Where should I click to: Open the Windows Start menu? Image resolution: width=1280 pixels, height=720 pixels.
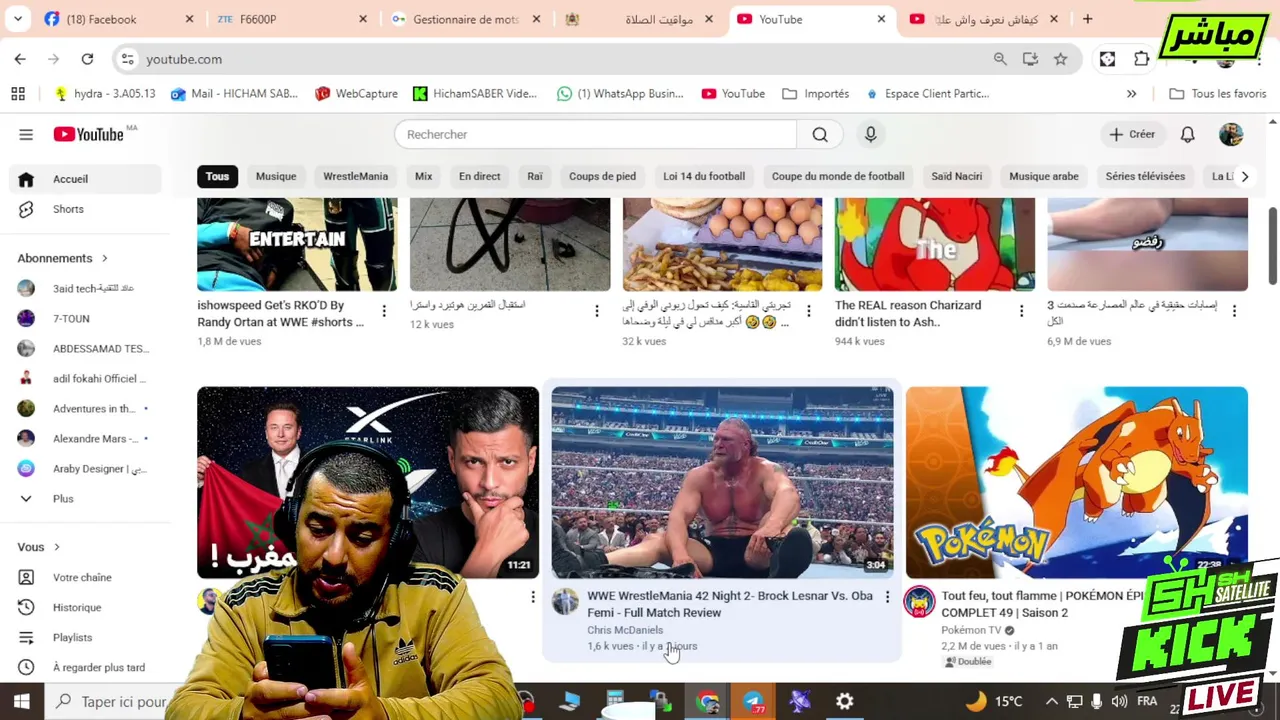click(21, 701)
